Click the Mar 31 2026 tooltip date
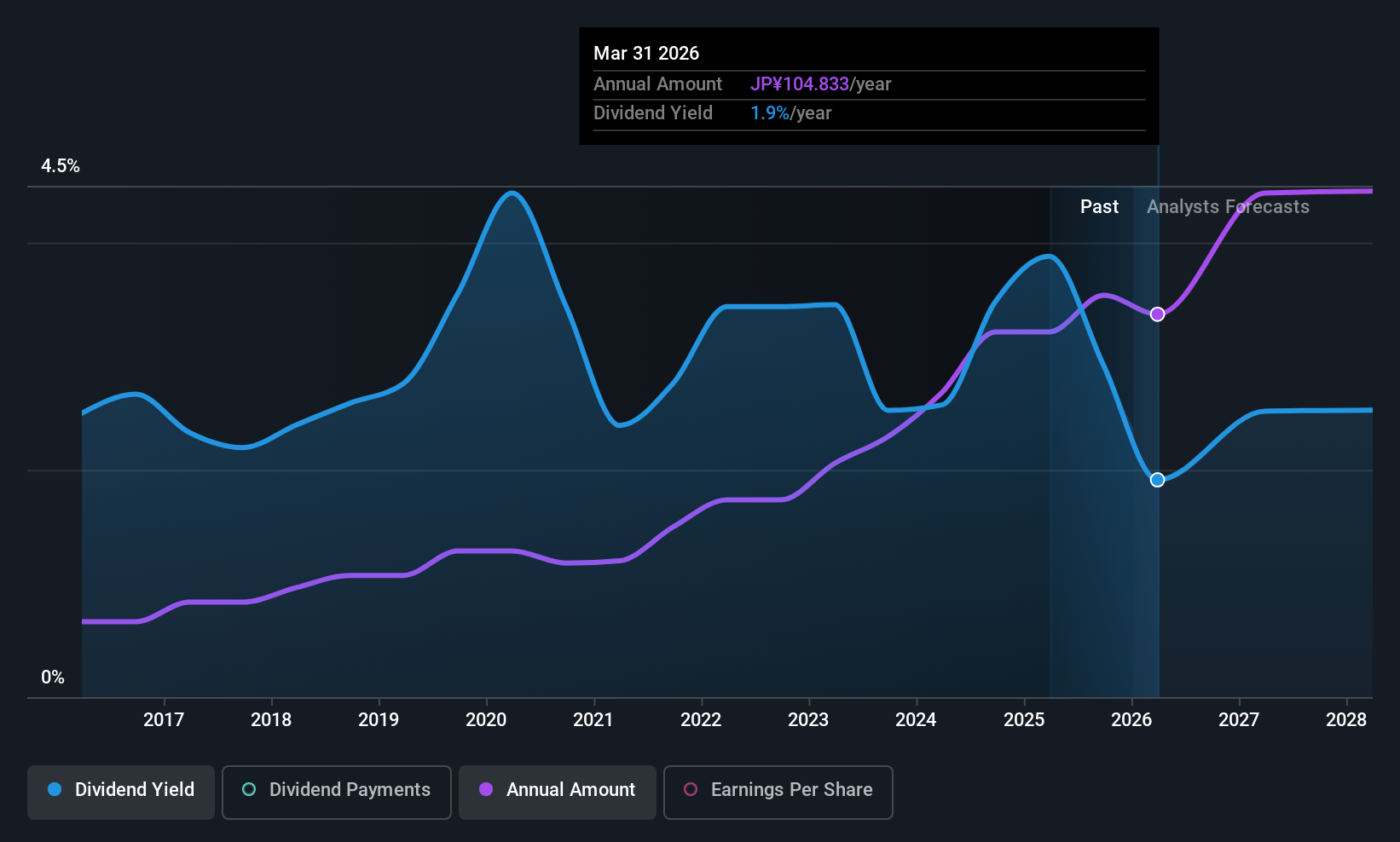The image size is (1400, 842). 646,54
